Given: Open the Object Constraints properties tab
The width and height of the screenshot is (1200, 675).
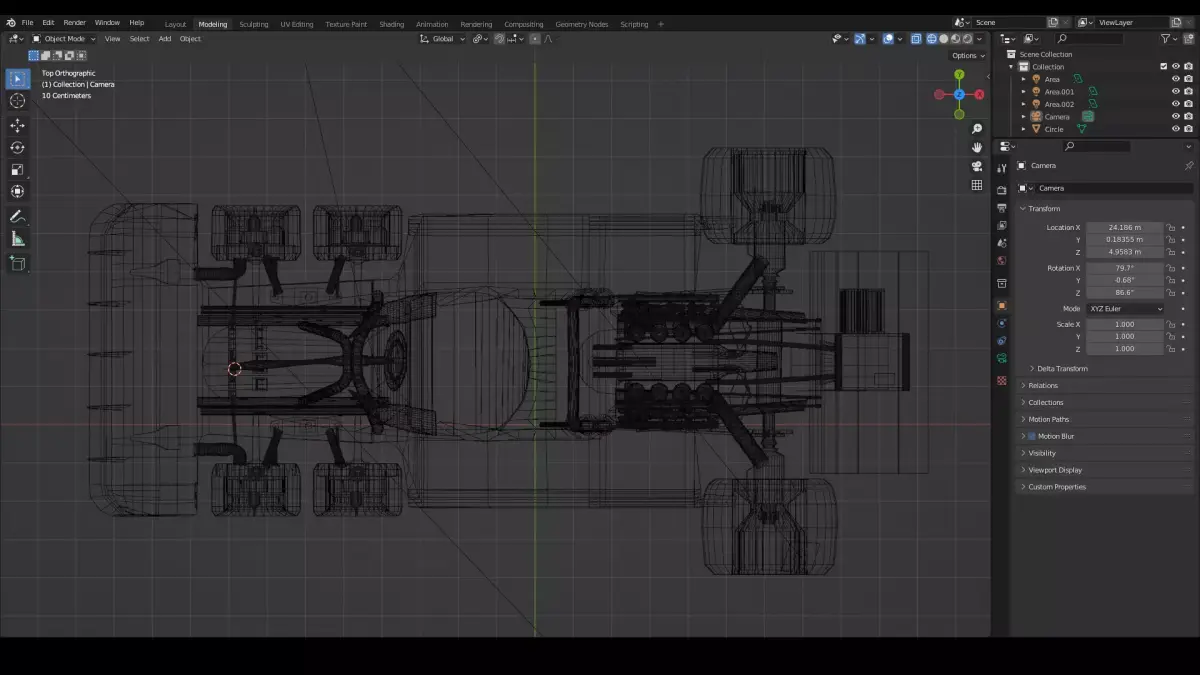Looking at the screenshot, I should pyautogui.click(x=1002, y=341).
